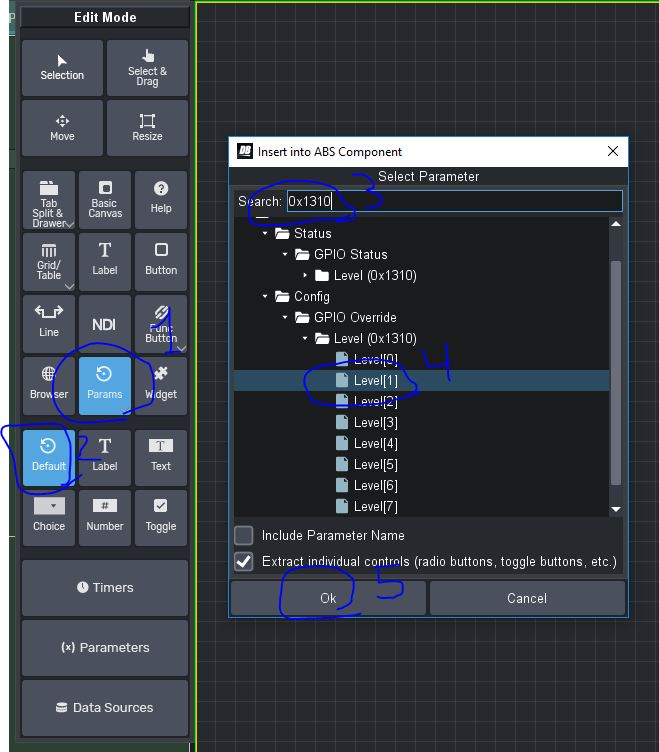Open the Parameters panel
Screen dimensions: 659x752
pos(105,647)
